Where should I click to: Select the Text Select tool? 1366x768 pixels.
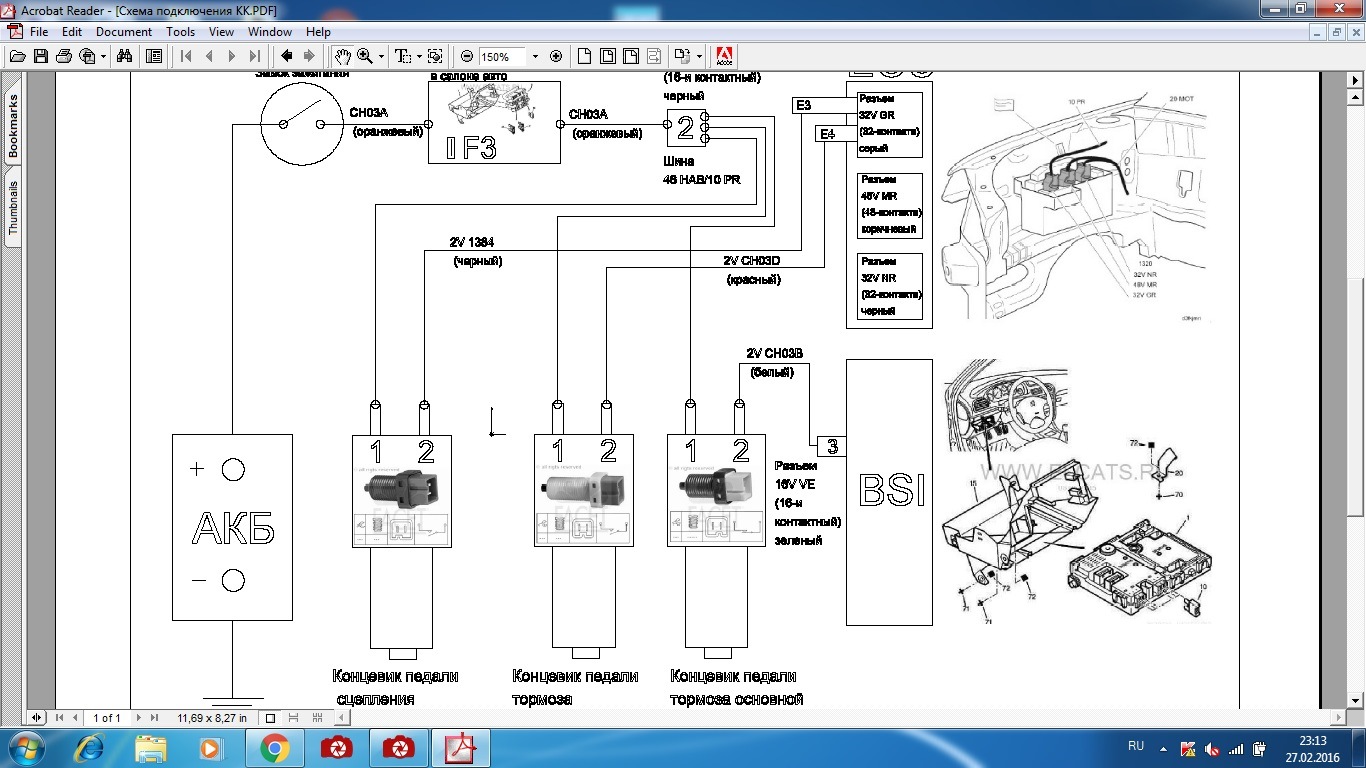(402, 56)
